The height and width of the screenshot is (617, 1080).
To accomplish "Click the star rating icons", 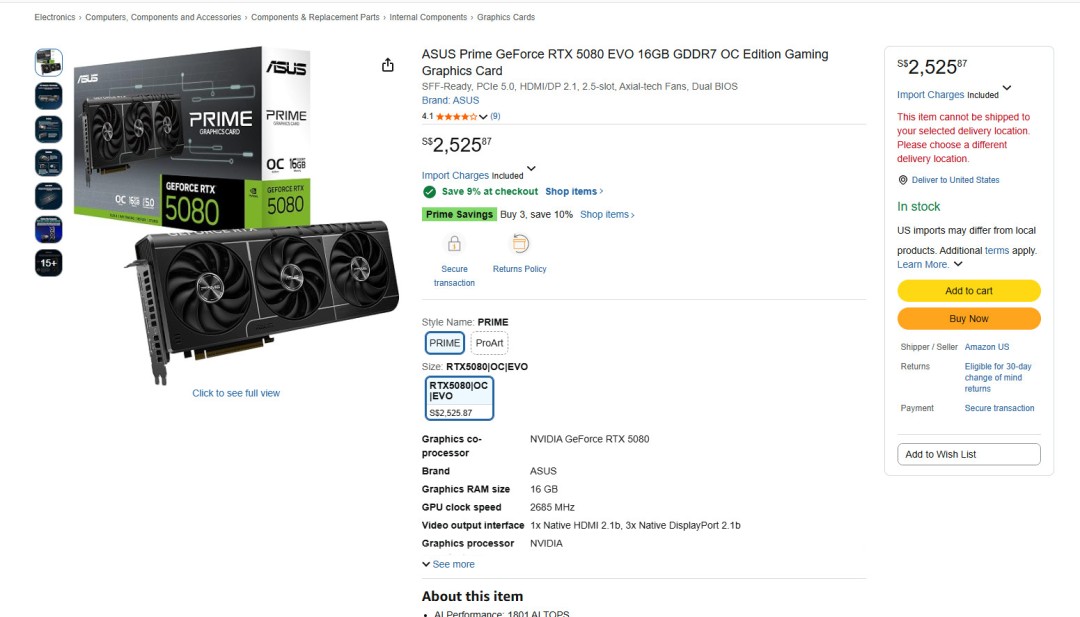I will point(457,116).
